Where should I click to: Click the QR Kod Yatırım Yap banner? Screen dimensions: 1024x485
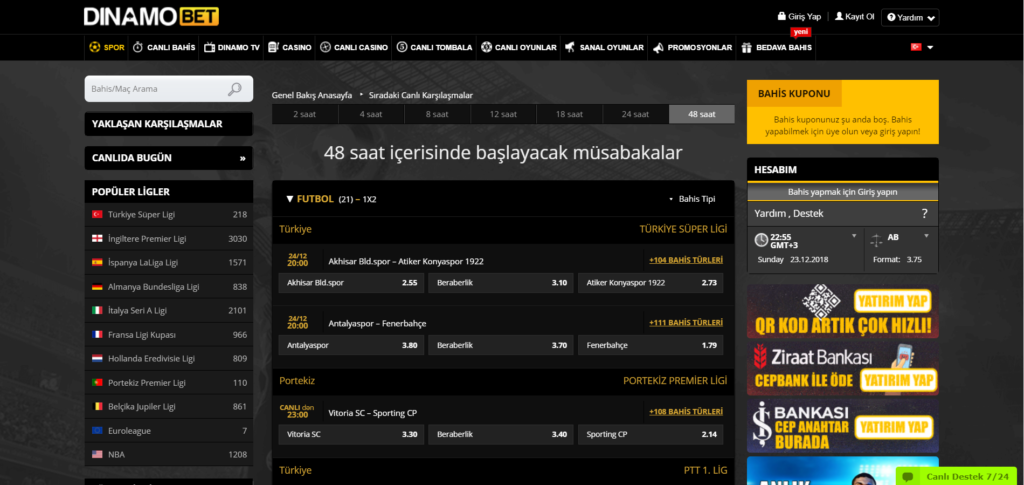coord(842,311)
